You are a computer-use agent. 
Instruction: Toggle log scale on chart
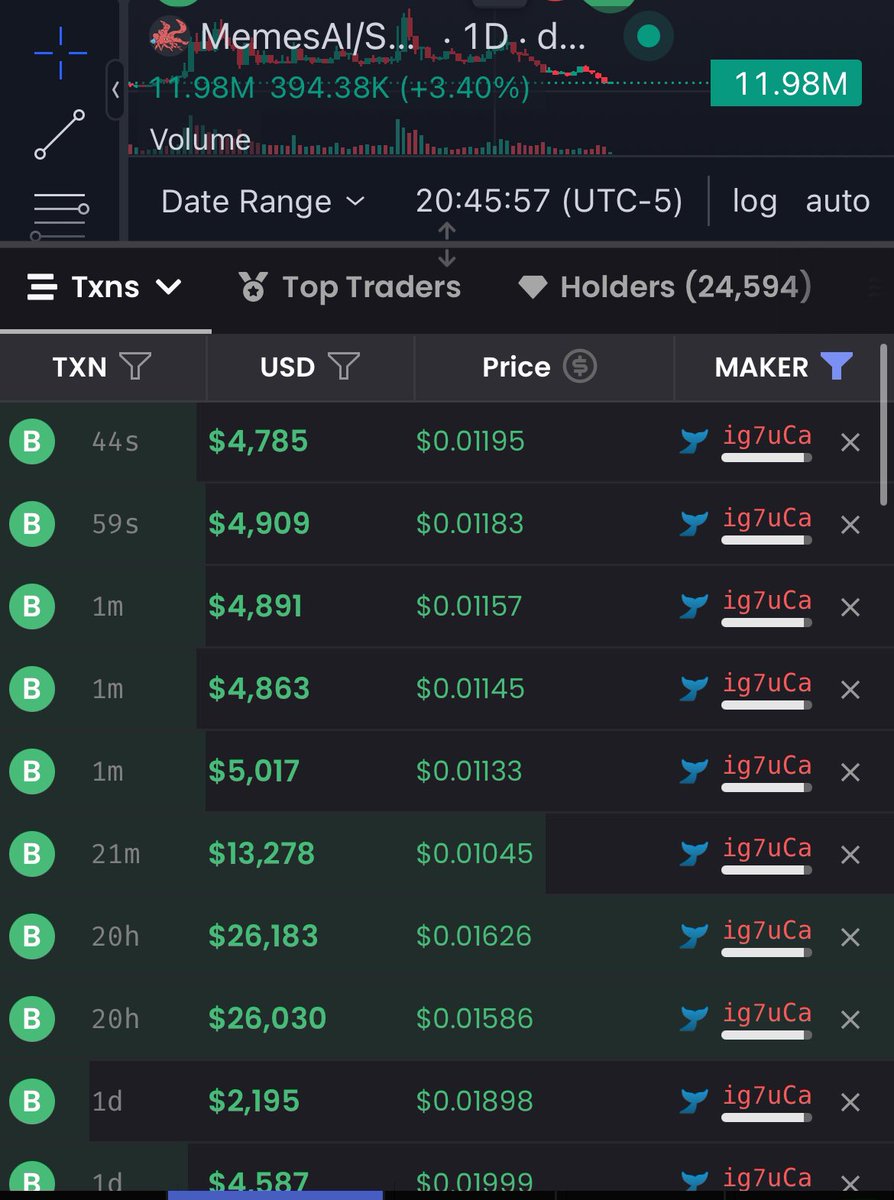pyautogui.click(x=754, y=202)
